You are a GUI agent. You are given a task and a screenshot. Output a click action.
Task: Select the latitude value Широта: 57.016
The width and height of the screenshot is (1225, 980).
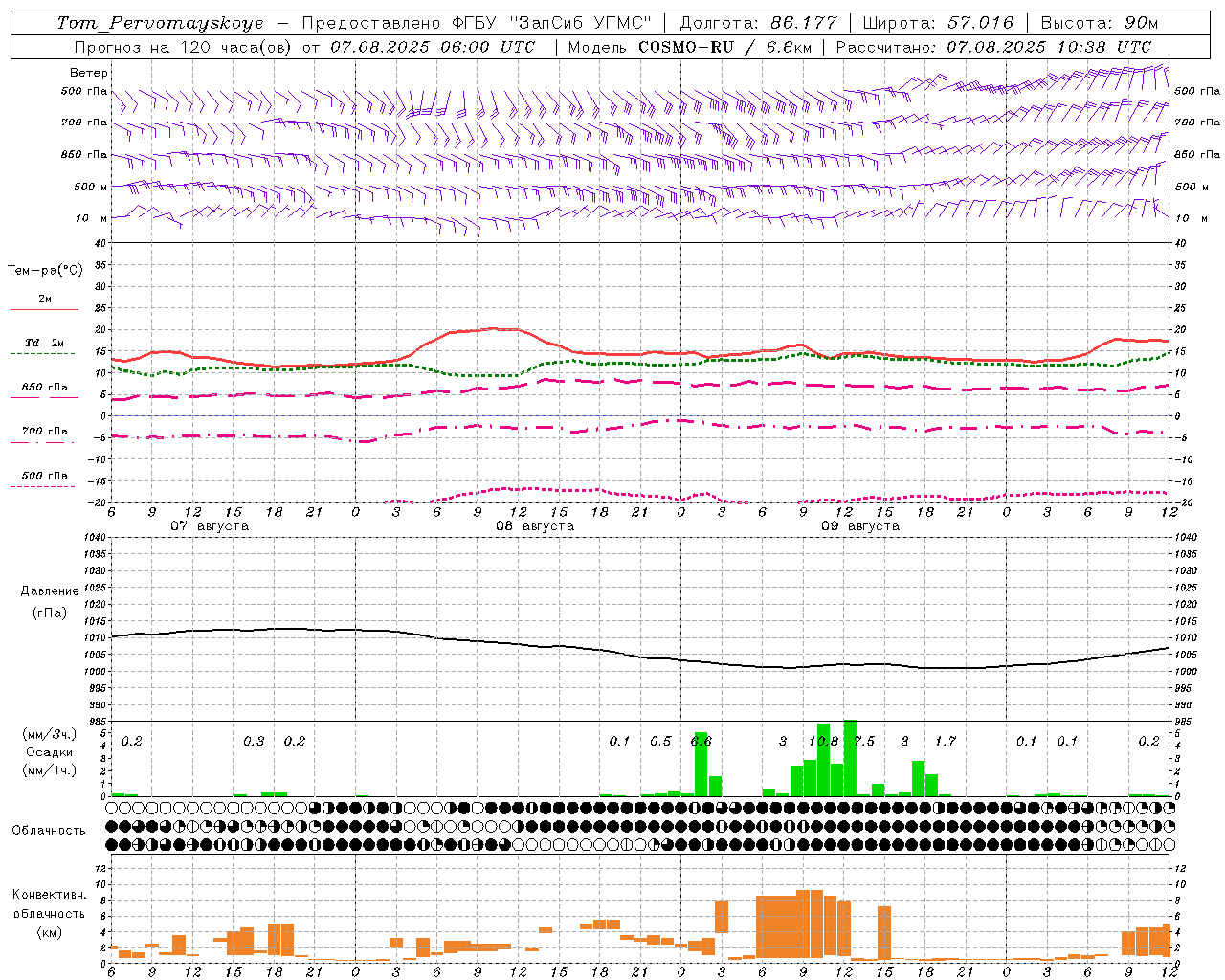(939, 23)
